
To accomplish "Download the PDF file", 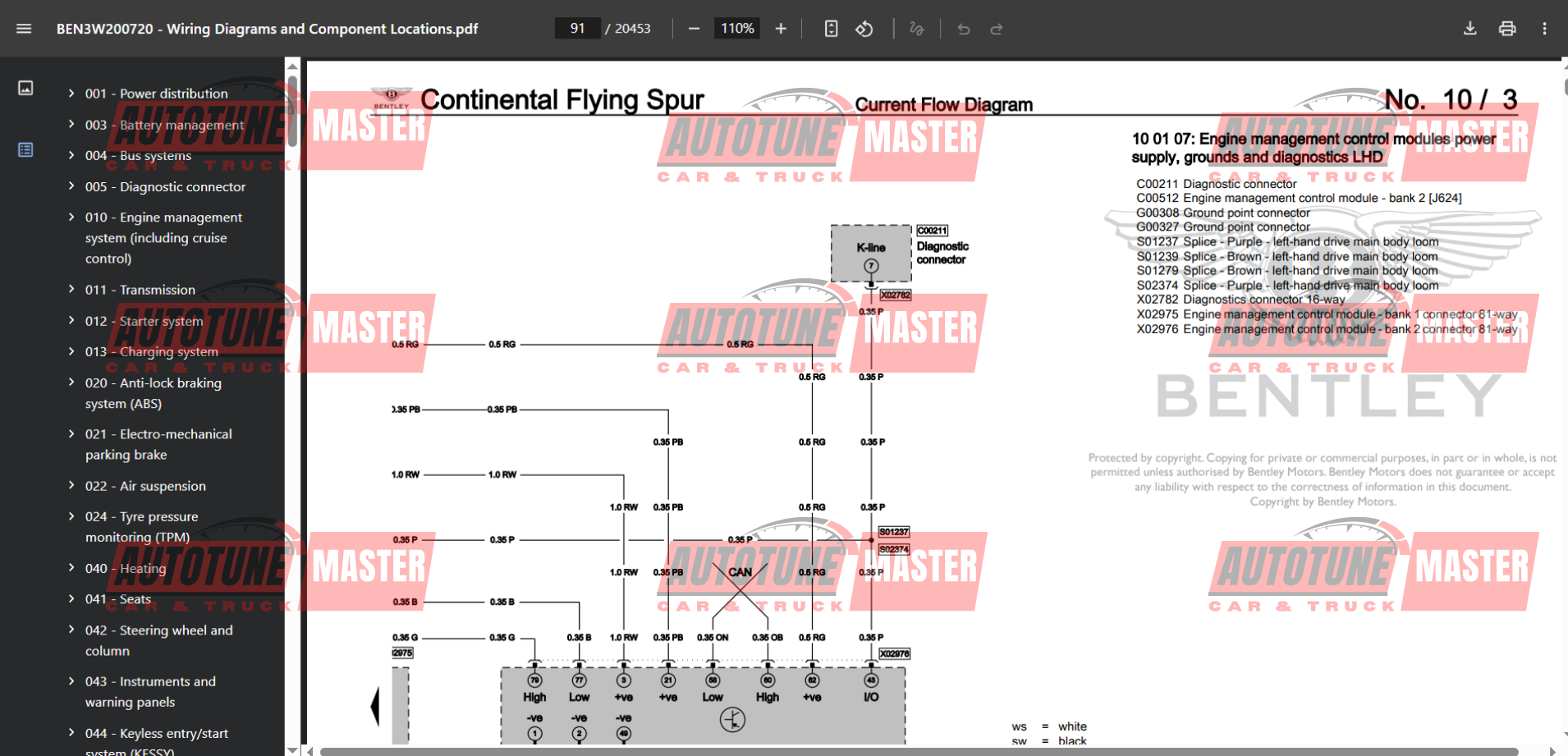I will [1469, 29].
